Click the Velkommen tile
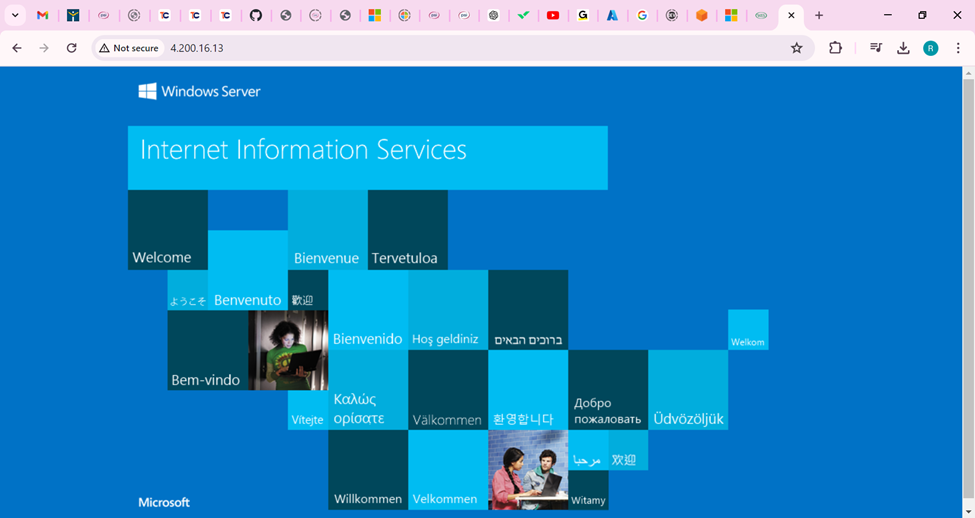This screenshot has height=518, width=975. tap(448, 469)
